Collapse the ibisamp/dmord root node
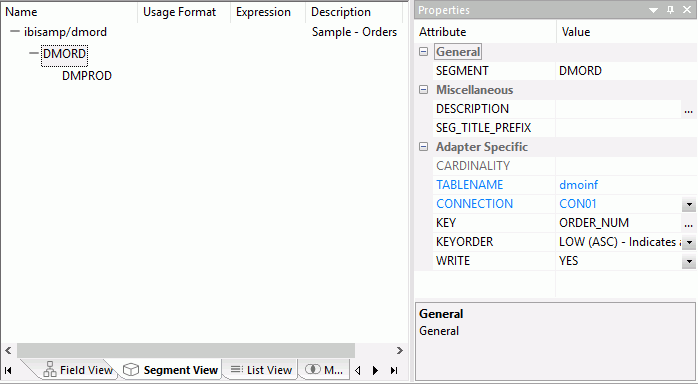The image size is (698, 384). tap(15, 32)
